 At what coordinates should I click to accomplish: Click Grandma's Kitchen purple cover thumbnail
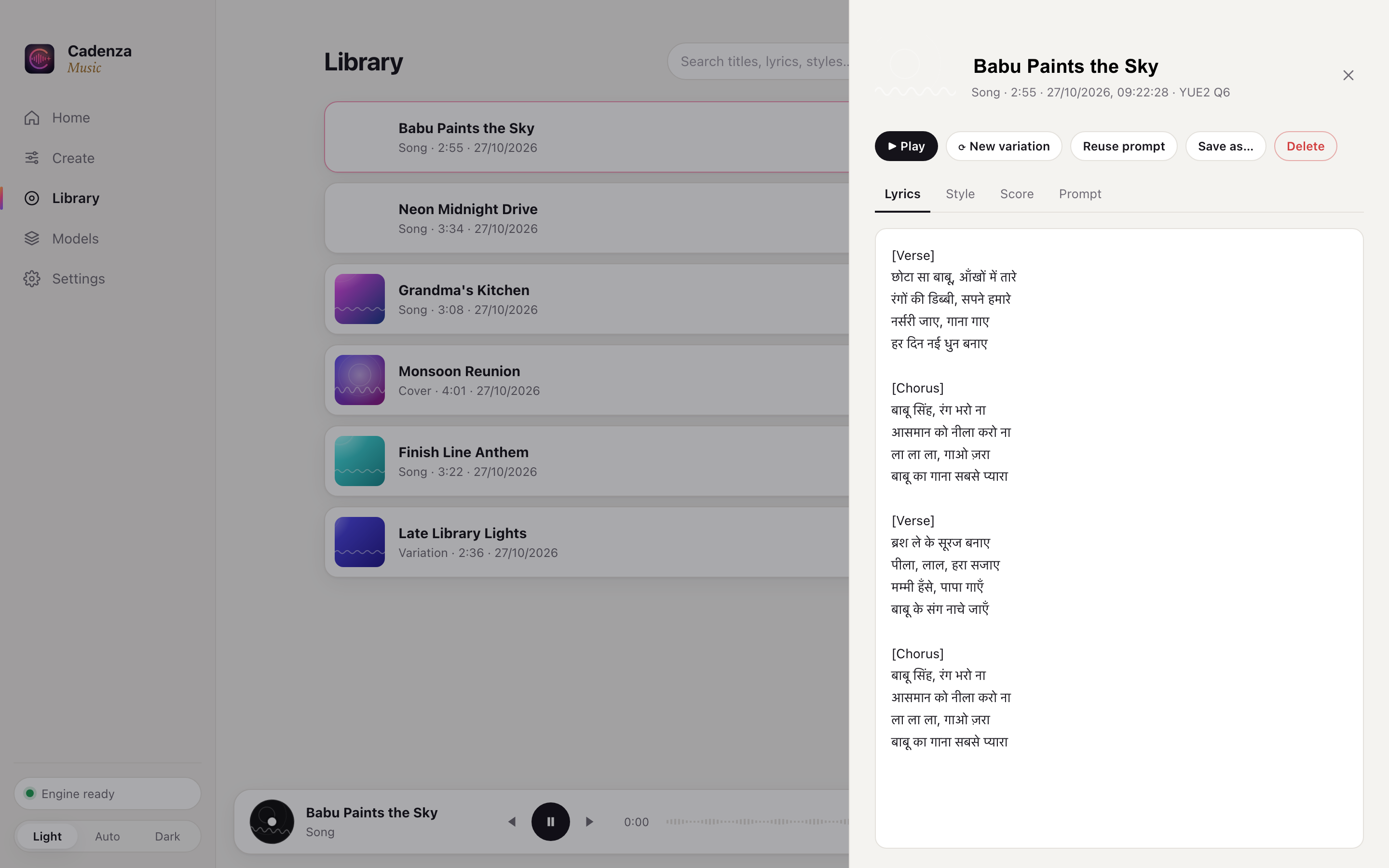[360, 299]
